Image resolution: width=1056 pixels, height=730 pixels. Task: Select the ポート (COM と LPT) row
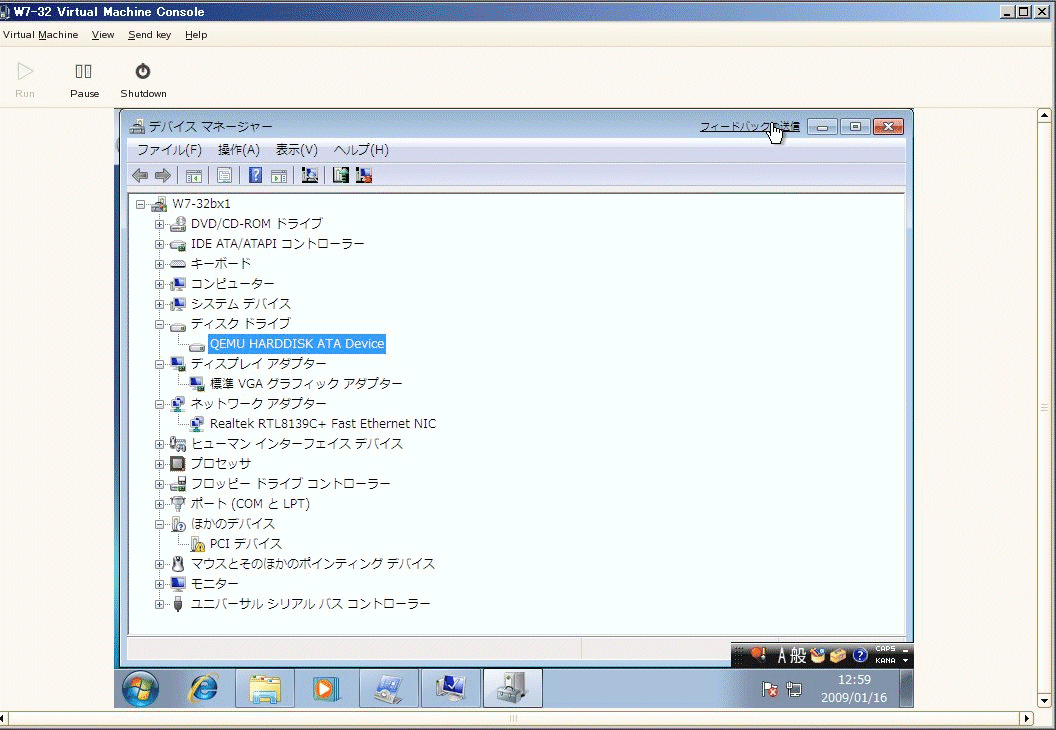tap(250, 504)
